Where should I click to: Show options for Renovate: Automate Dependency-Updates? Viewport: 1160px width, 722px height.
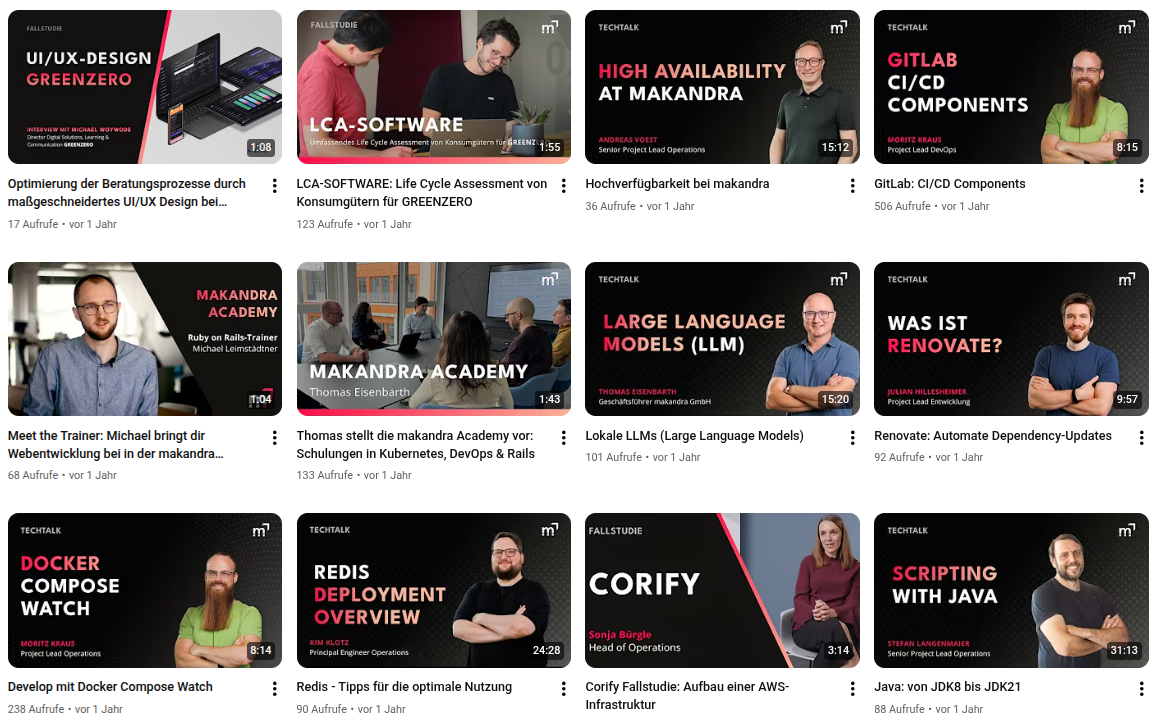[1141, 438]
